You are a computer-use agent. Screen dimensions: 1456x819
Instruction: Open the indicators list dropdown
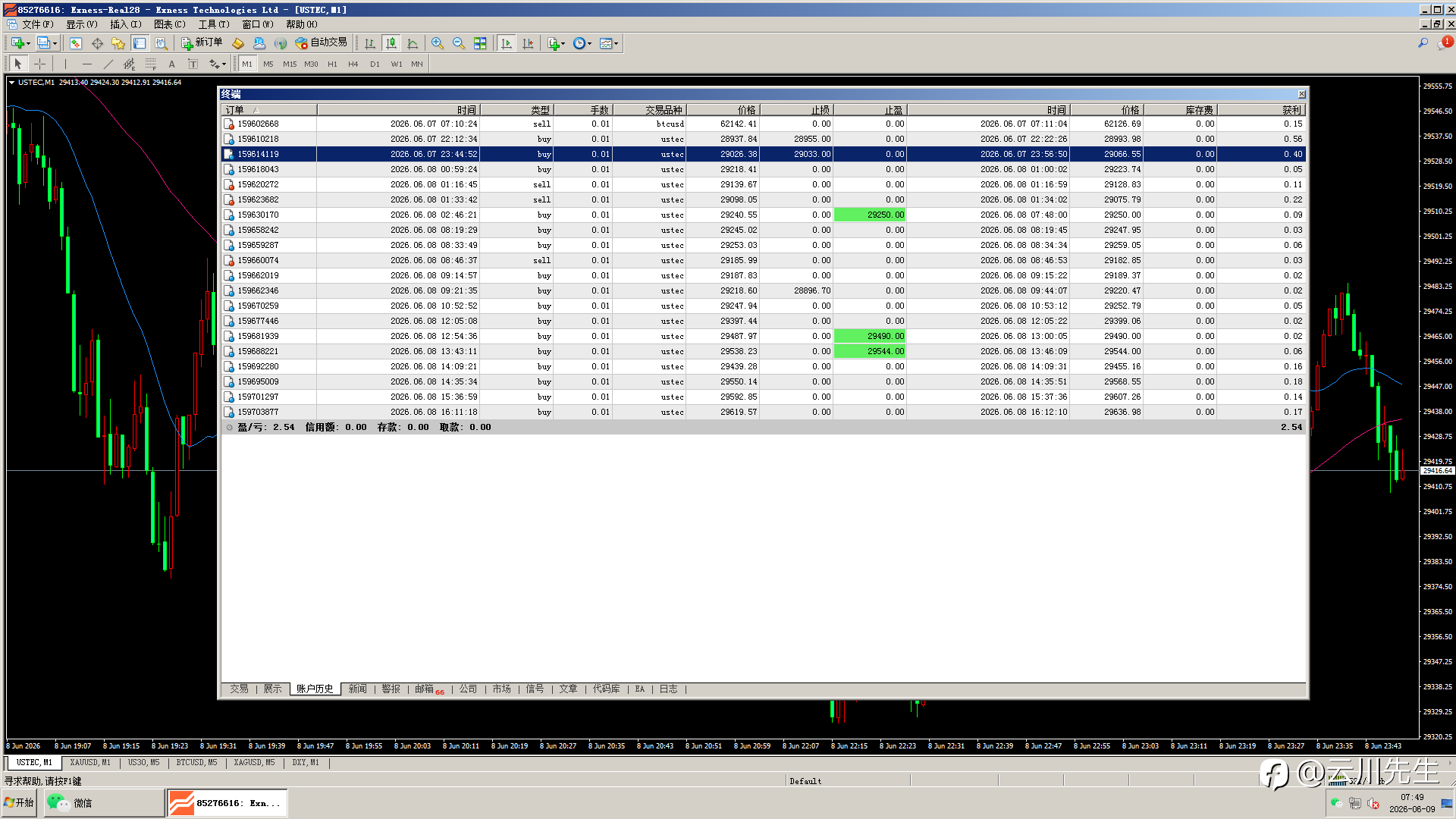556,43
